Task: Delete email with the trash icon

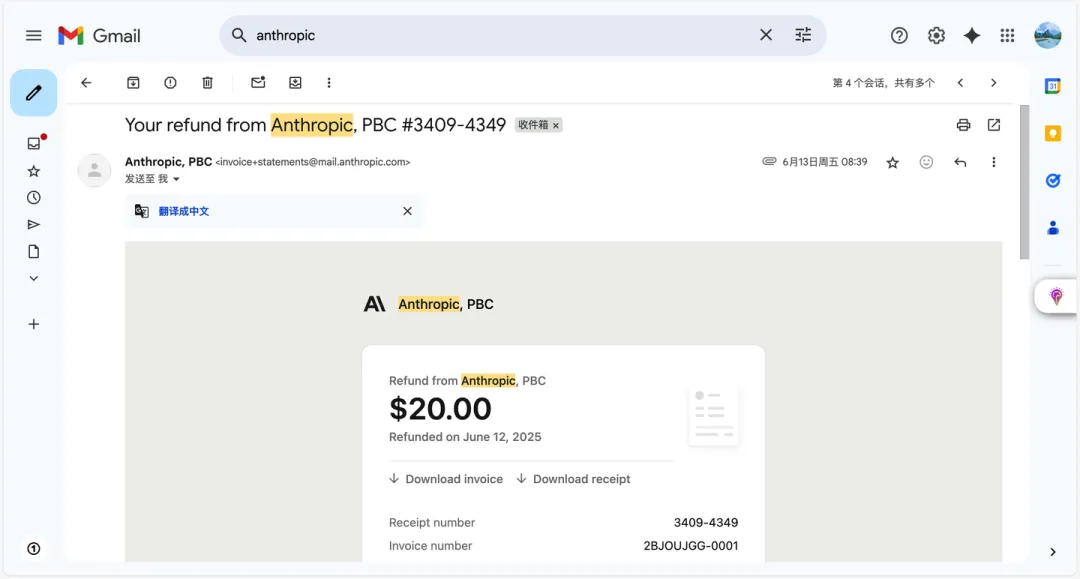Action: (207, 83)
